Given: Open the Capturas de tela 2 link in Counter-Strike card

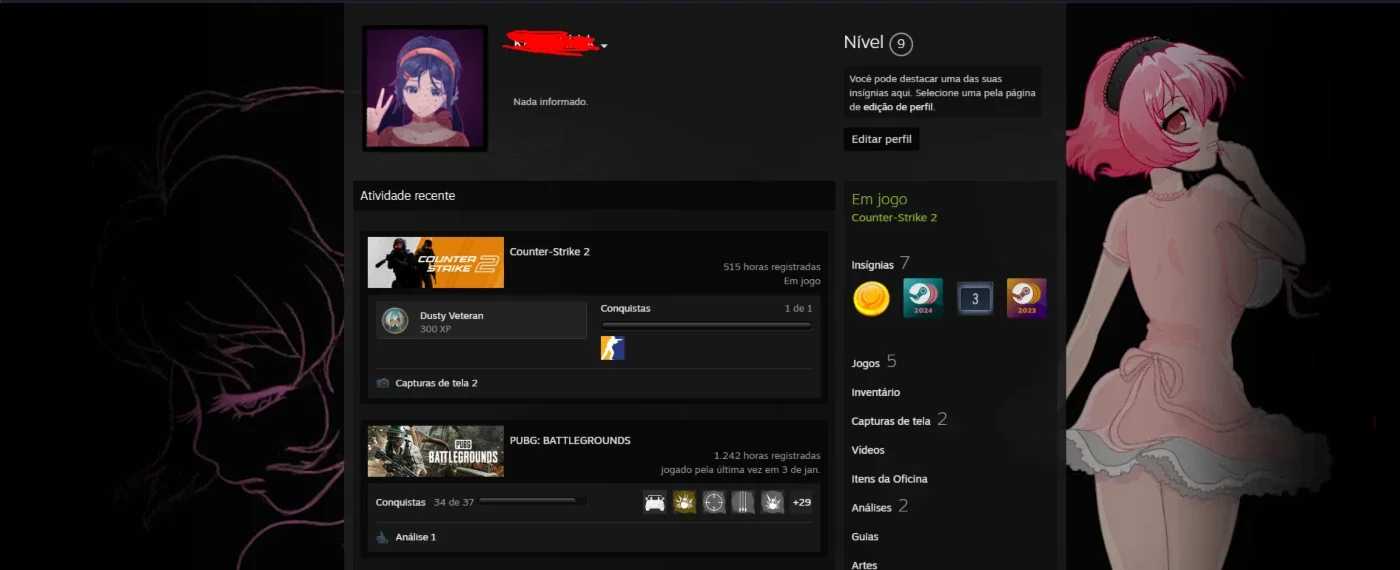Looking at the screenshot, I should point(436,383).
